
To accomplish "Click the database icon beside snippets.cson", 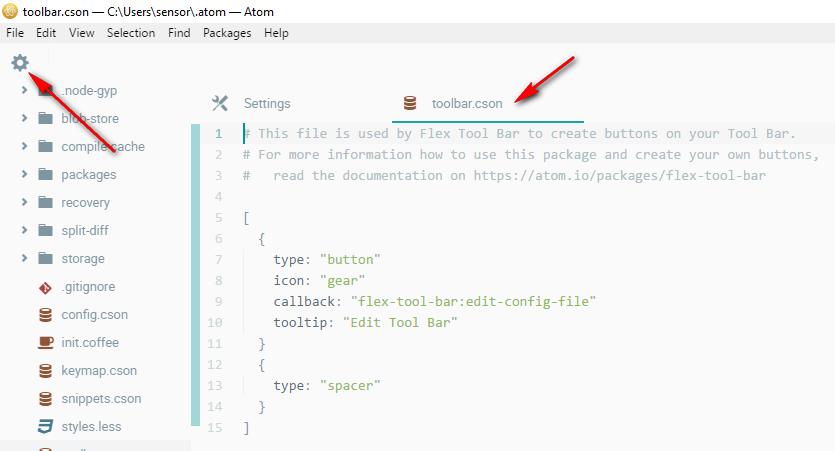I will [46, 399].
